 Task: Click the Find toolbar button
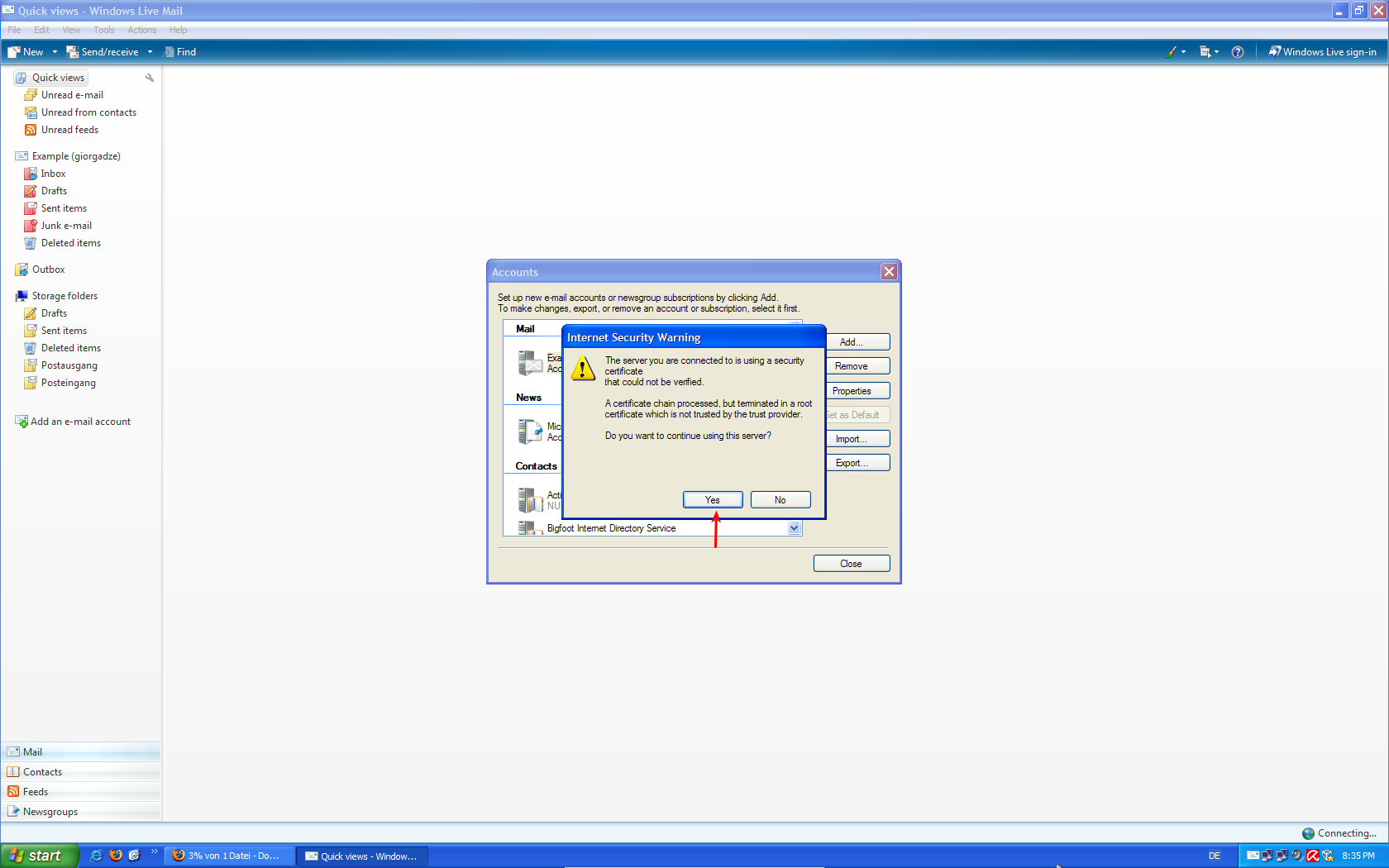pyautogui.click(x=180, y=52)
